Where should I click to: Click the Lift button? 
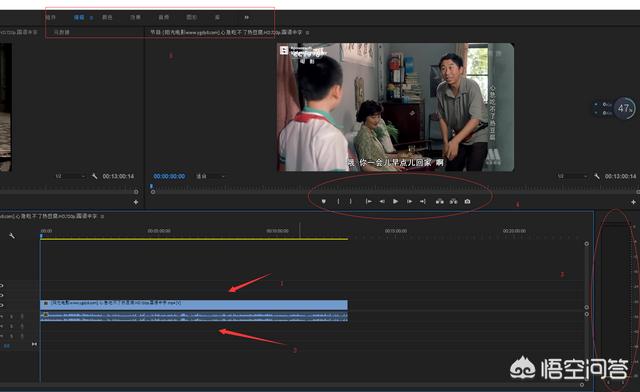[x=440, y=201]
